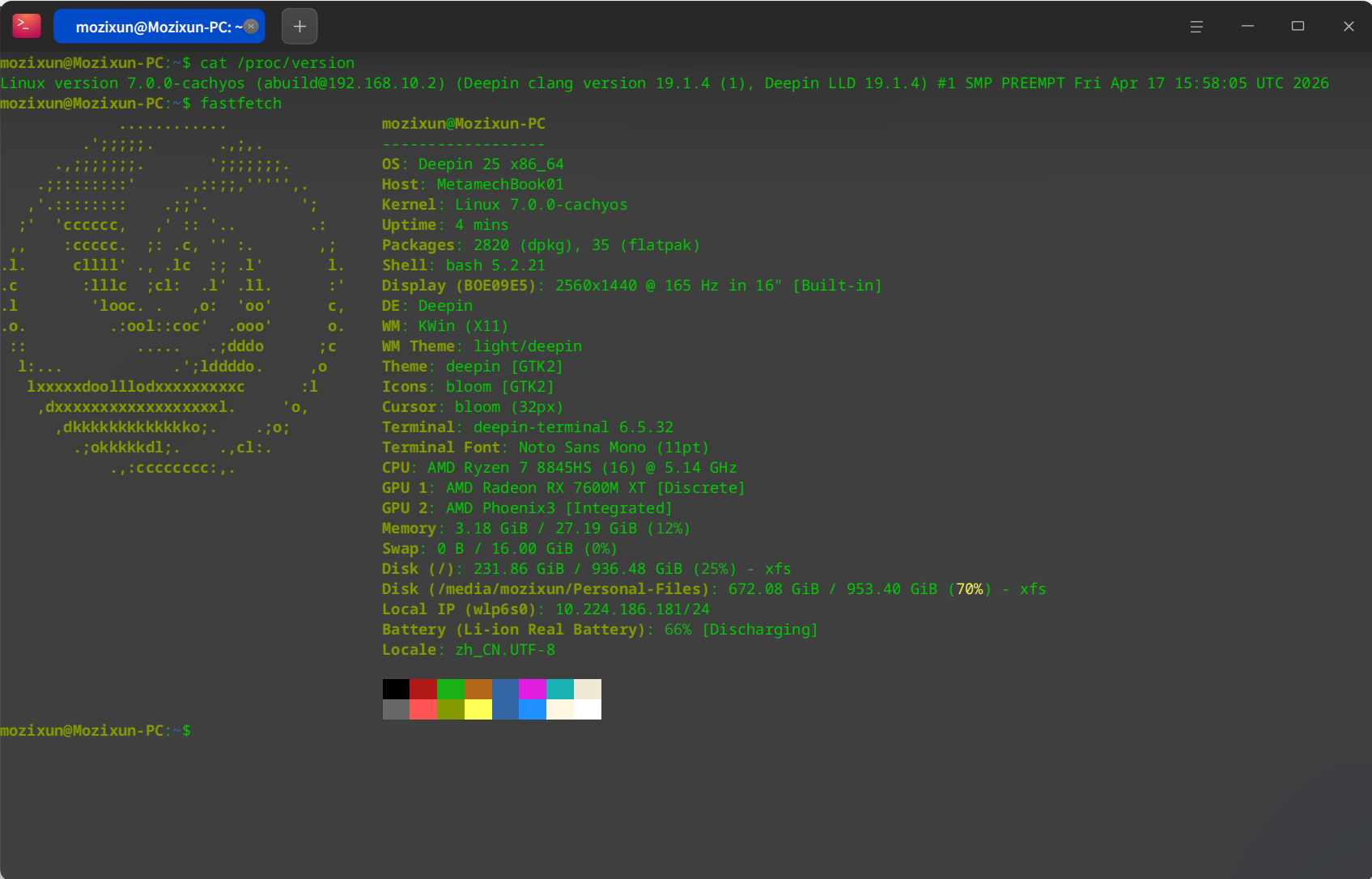Click the Deepin Terminal app icon in the title bar
The image size is (1372, 879).
click(27, 26)
